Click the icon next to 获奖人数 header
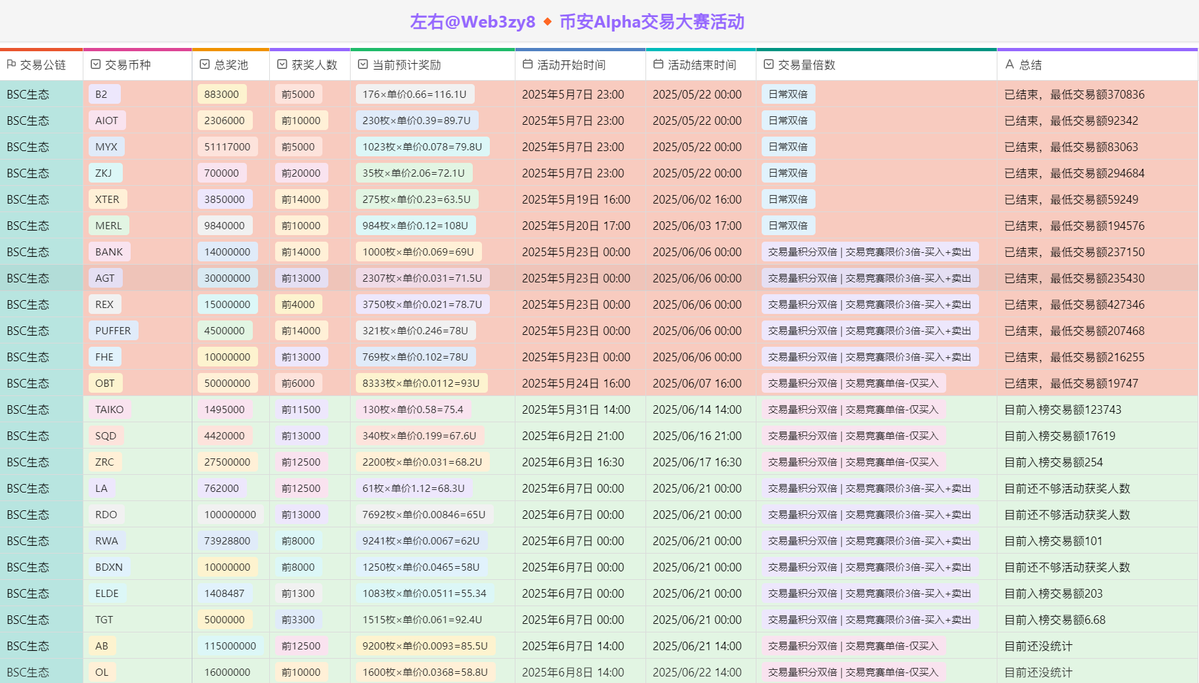1199x683 pixels. pyautogui.click(x=282, y=65)
